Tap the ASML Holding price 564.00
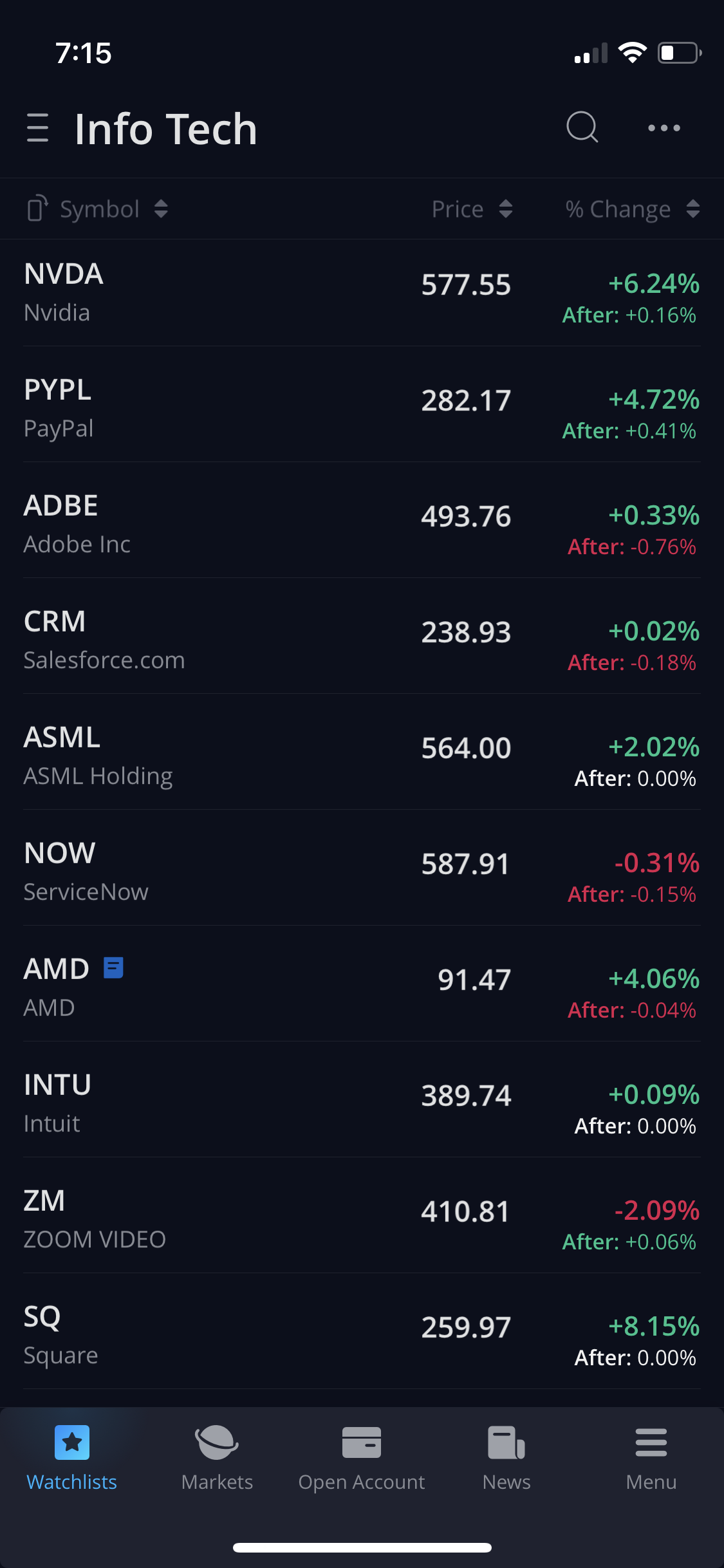The height and width of the screenshot is (1568, 724). [466, 748]
